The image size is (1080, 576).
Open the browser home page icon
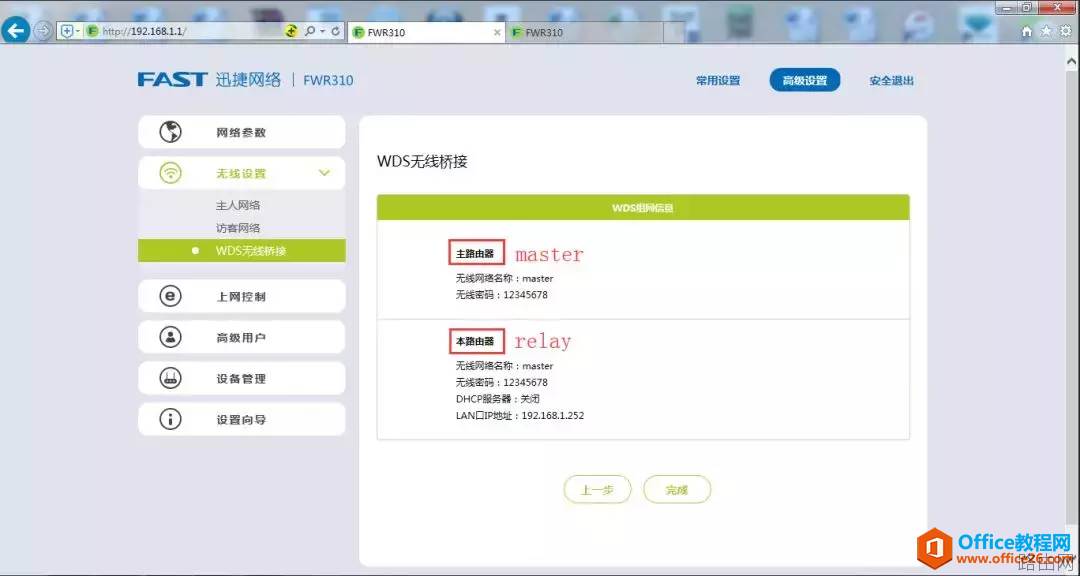pyautogui.click(x=1027, y=32)
